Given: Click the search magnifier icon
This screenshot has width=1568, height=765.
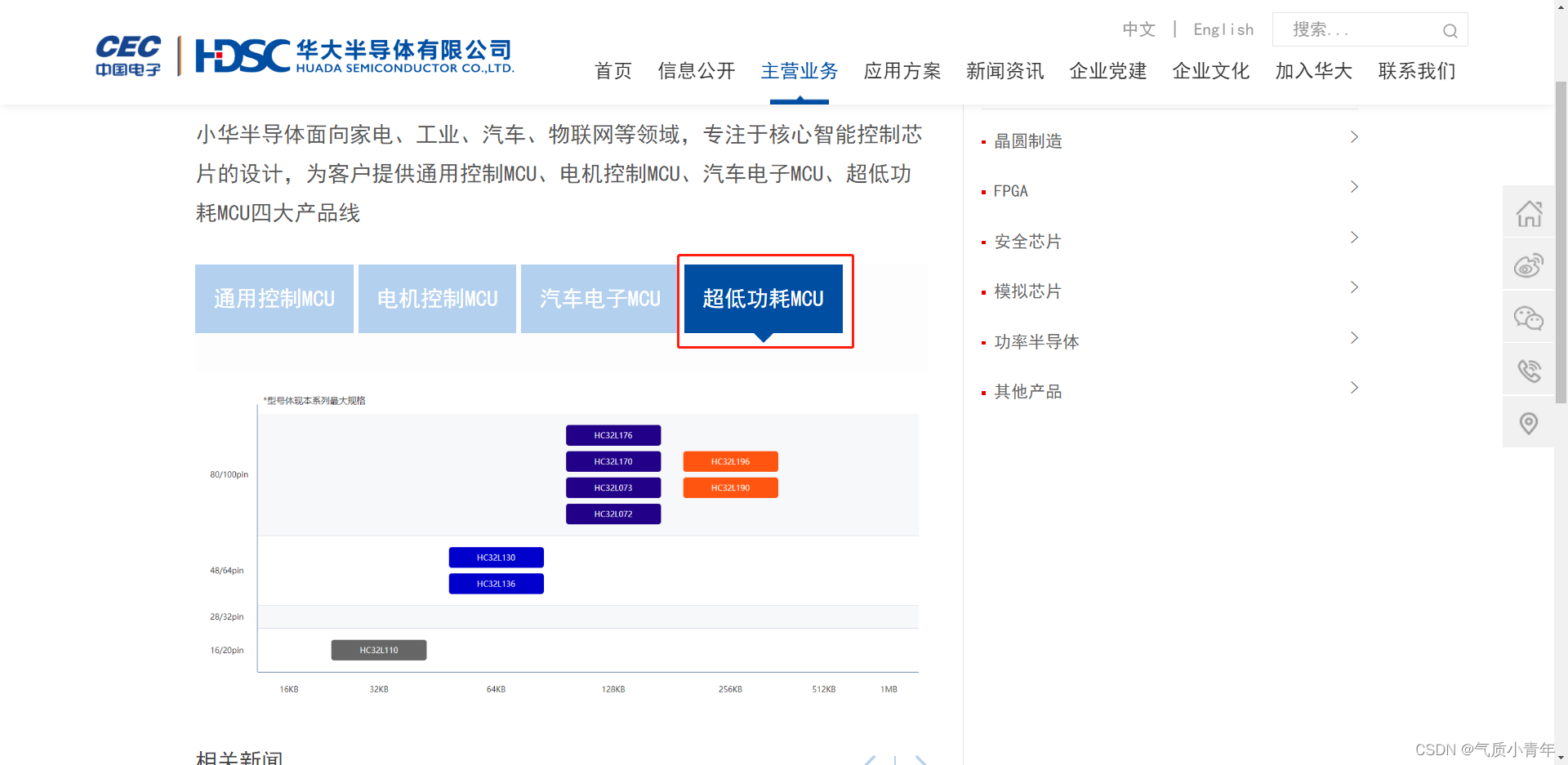Looking at the screenshot, I should 1450,31.
